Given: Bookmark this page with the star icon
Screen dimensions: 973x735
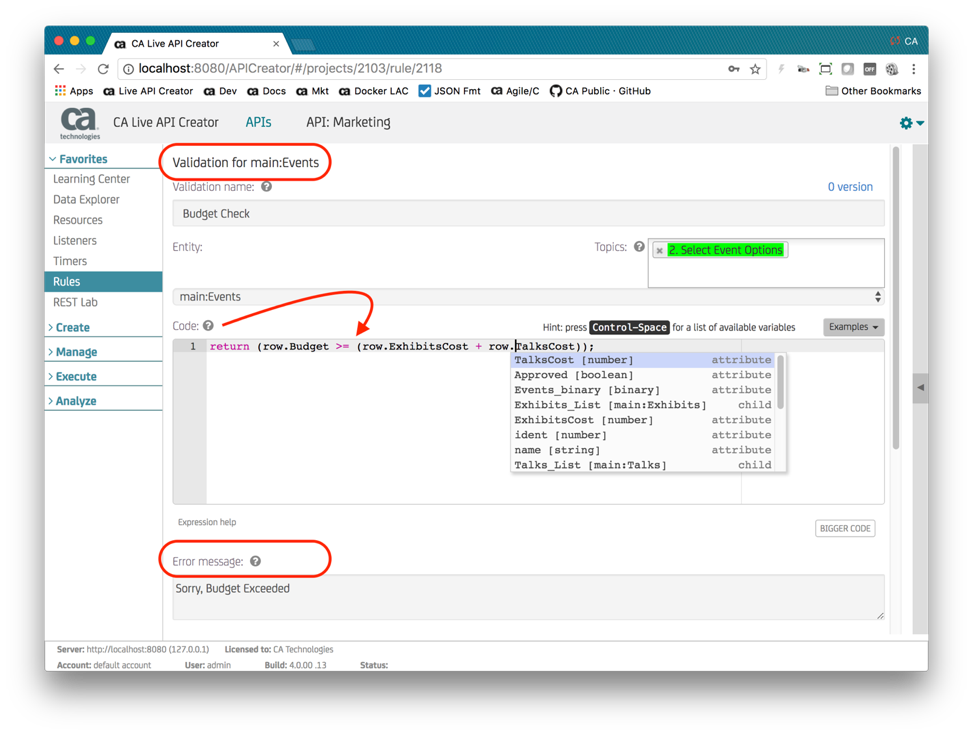Looking at the screenshot, I should point(755,69).
